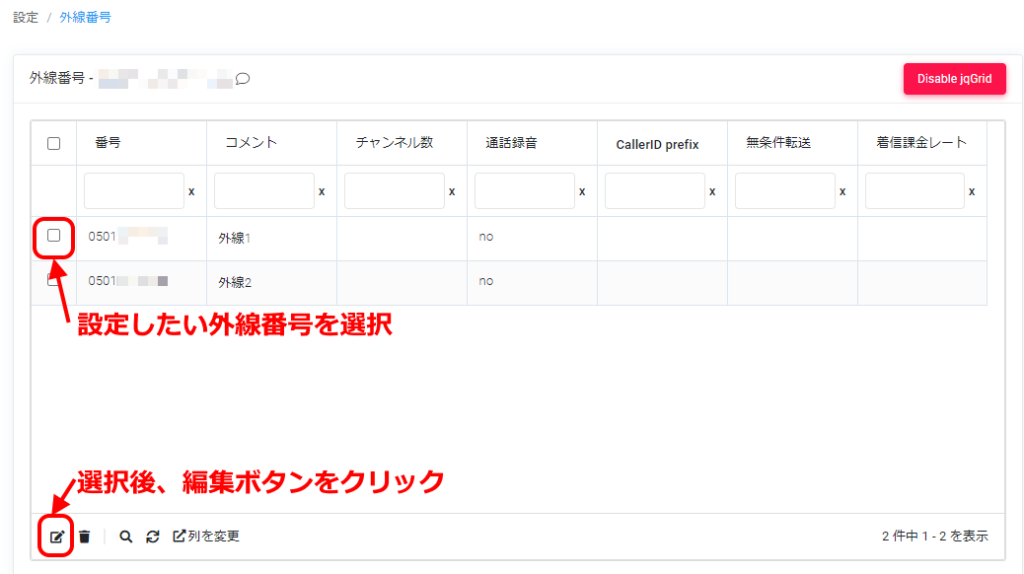Check the 外線1 row checkbox

tap(54, 236)
